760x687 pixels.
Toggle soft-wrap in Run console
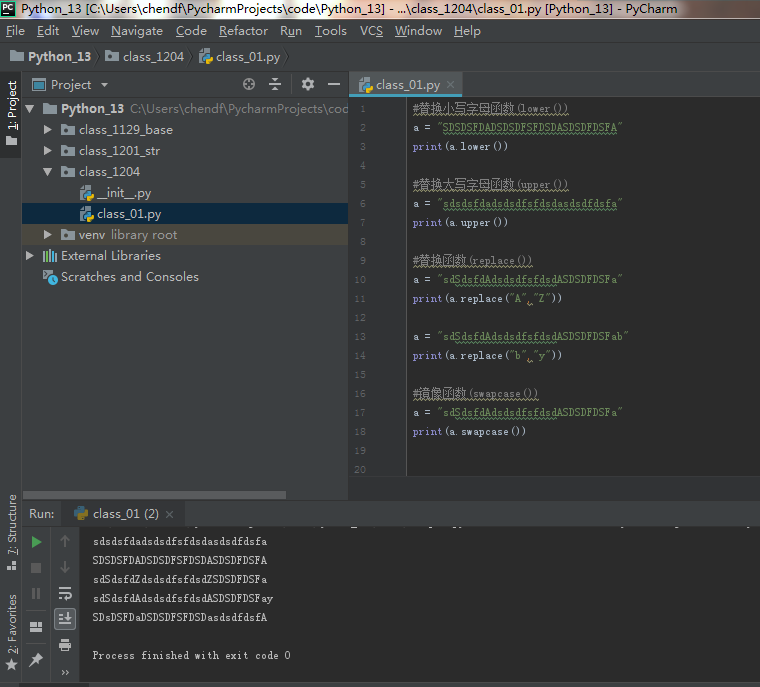tap(65, 593)
